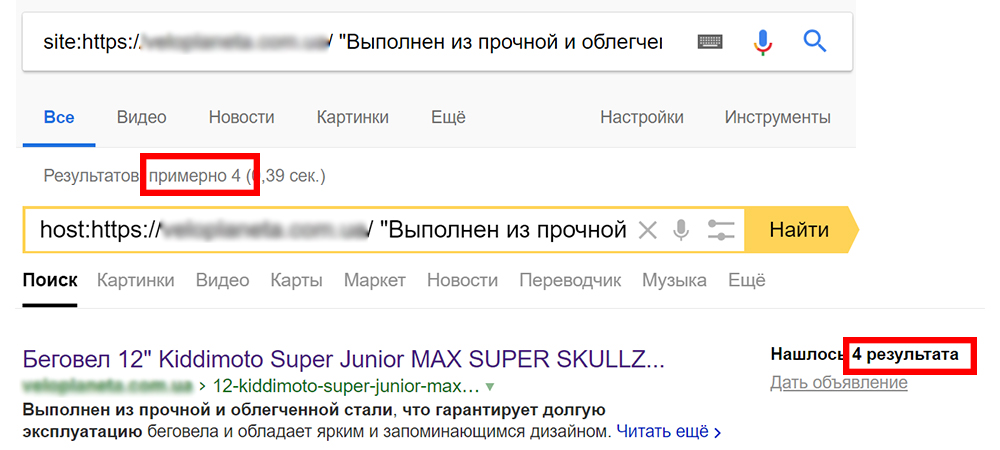The width and height of the screenshot is (1000, 450).
Task: Click the blue Google search magnifier
Action: coord(814,42)
